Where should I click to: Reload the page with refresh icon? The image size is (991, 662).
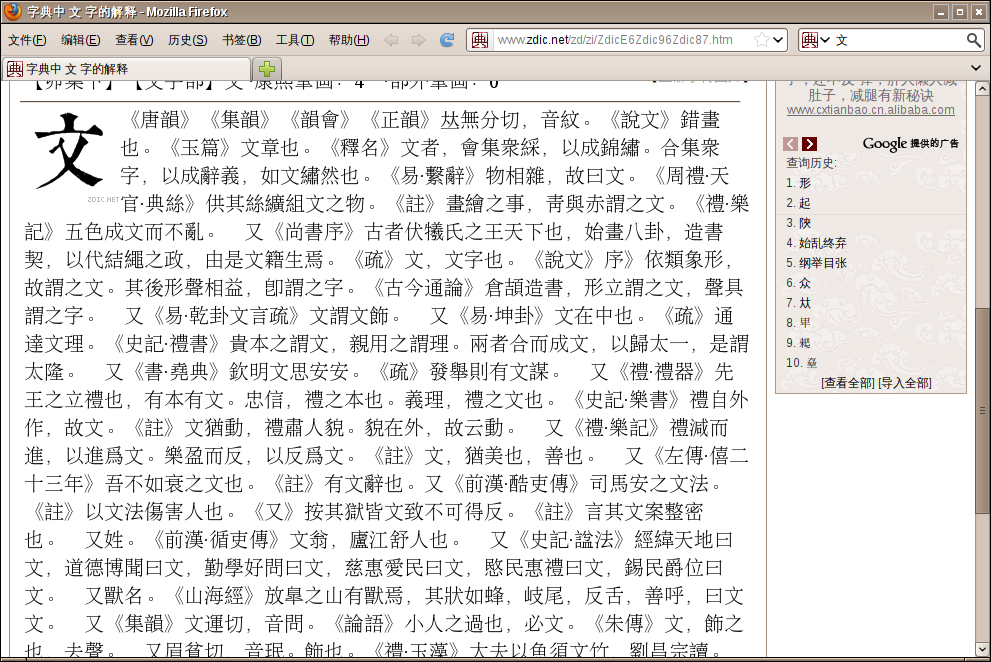[x=447, y=40]
